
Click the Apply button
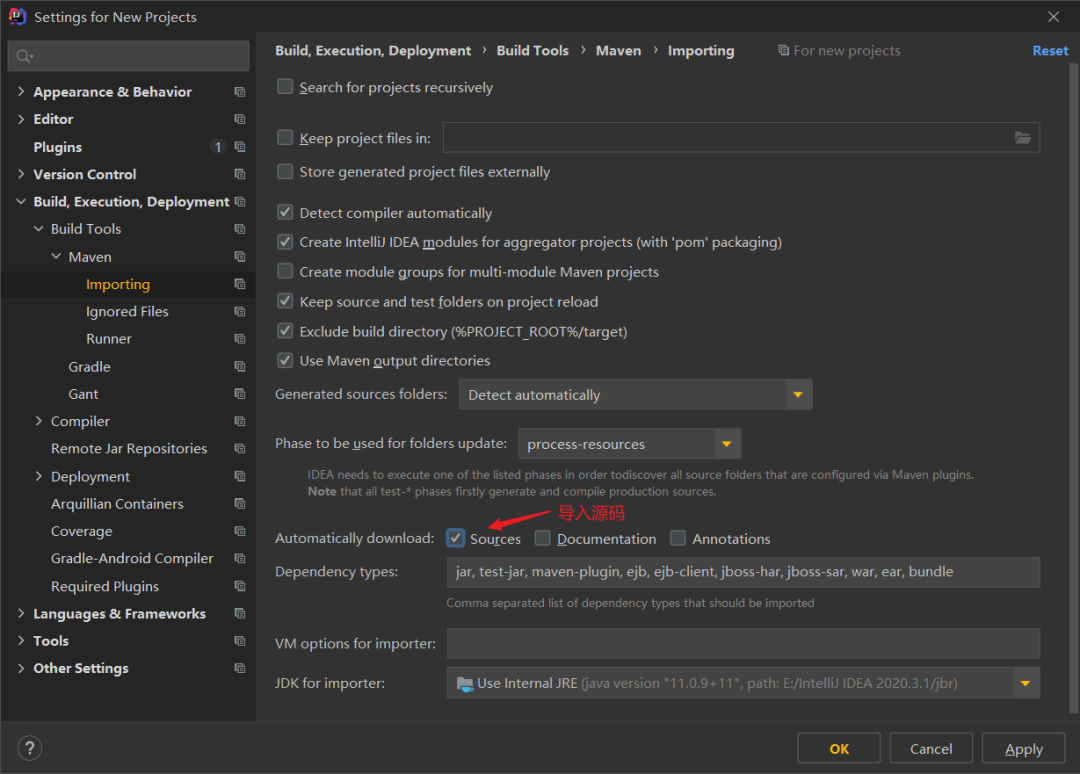(1024, 749)
